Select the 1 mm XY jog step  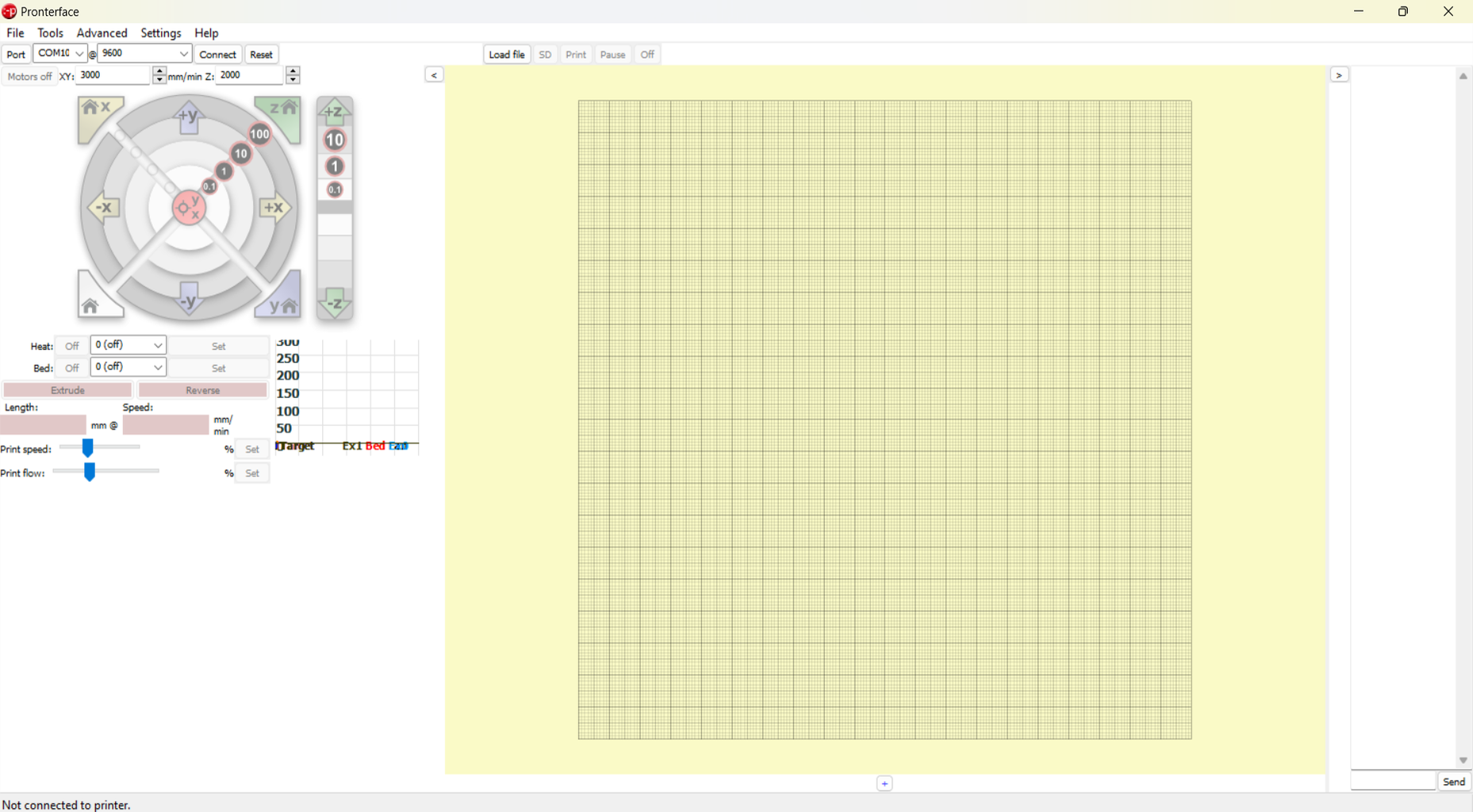pos(224,171)
